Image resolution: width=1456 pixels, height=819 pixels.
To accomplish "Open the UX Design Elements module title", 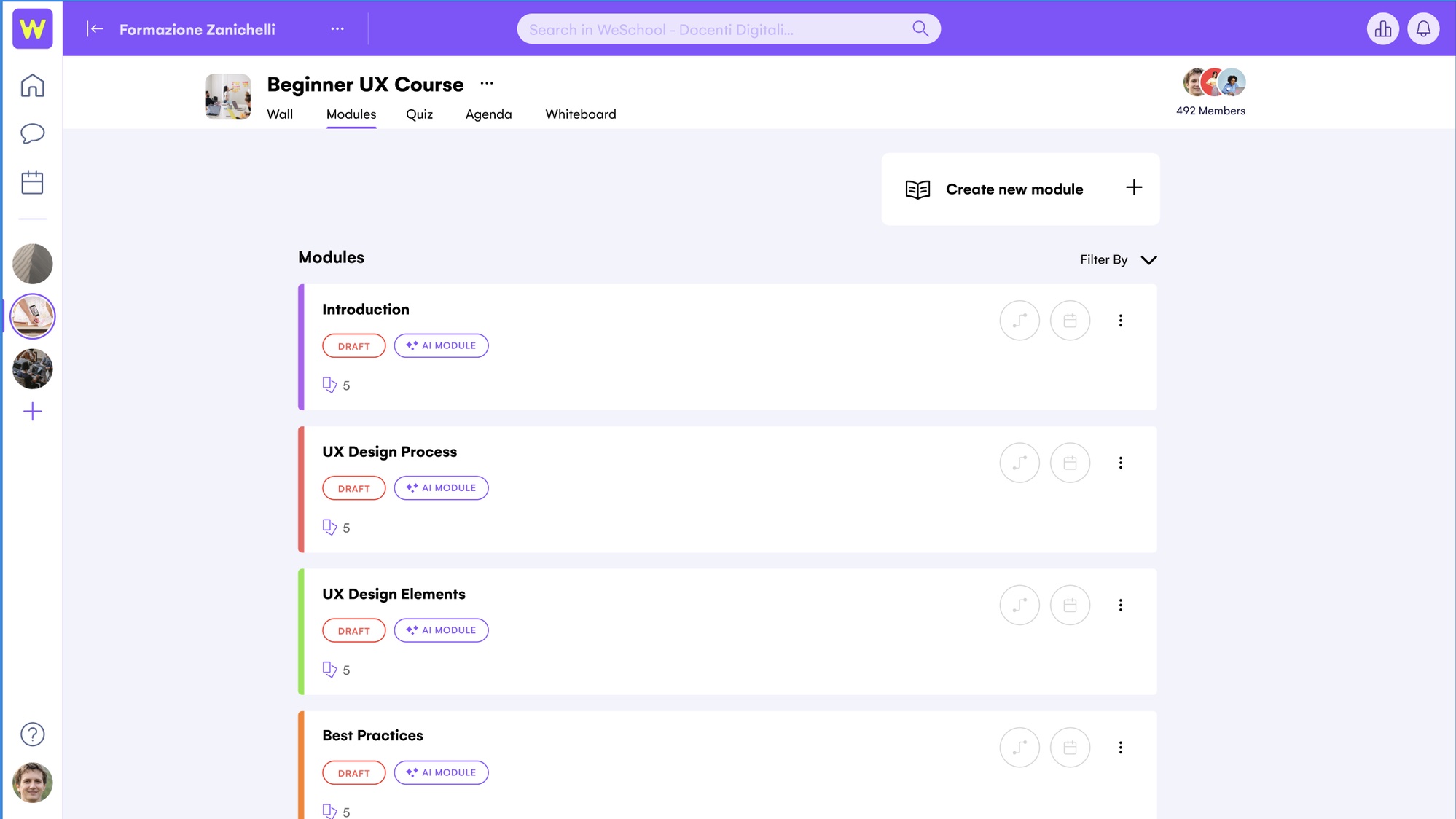I will (x=394, y=593).
